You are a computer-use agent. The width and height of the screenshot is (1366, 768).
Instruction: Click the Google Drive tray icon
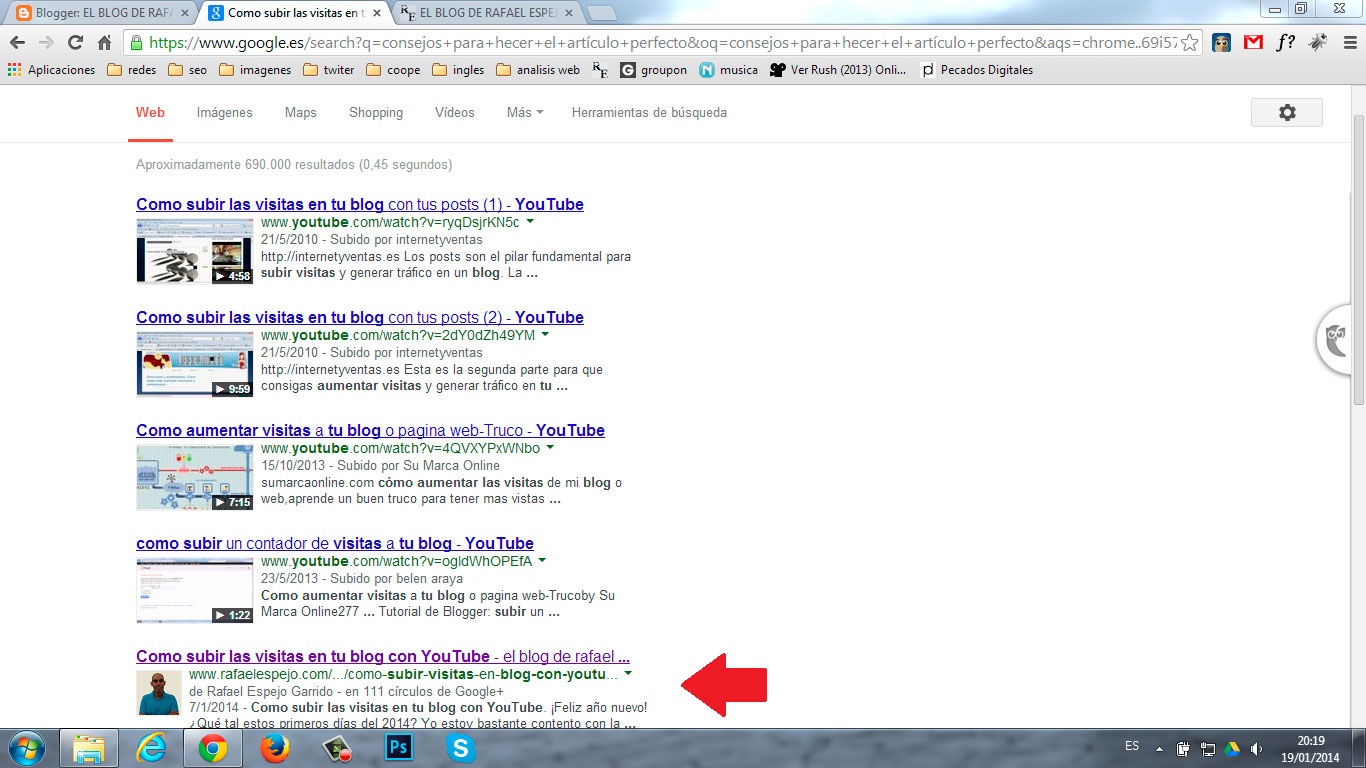tap(1232, 748)
